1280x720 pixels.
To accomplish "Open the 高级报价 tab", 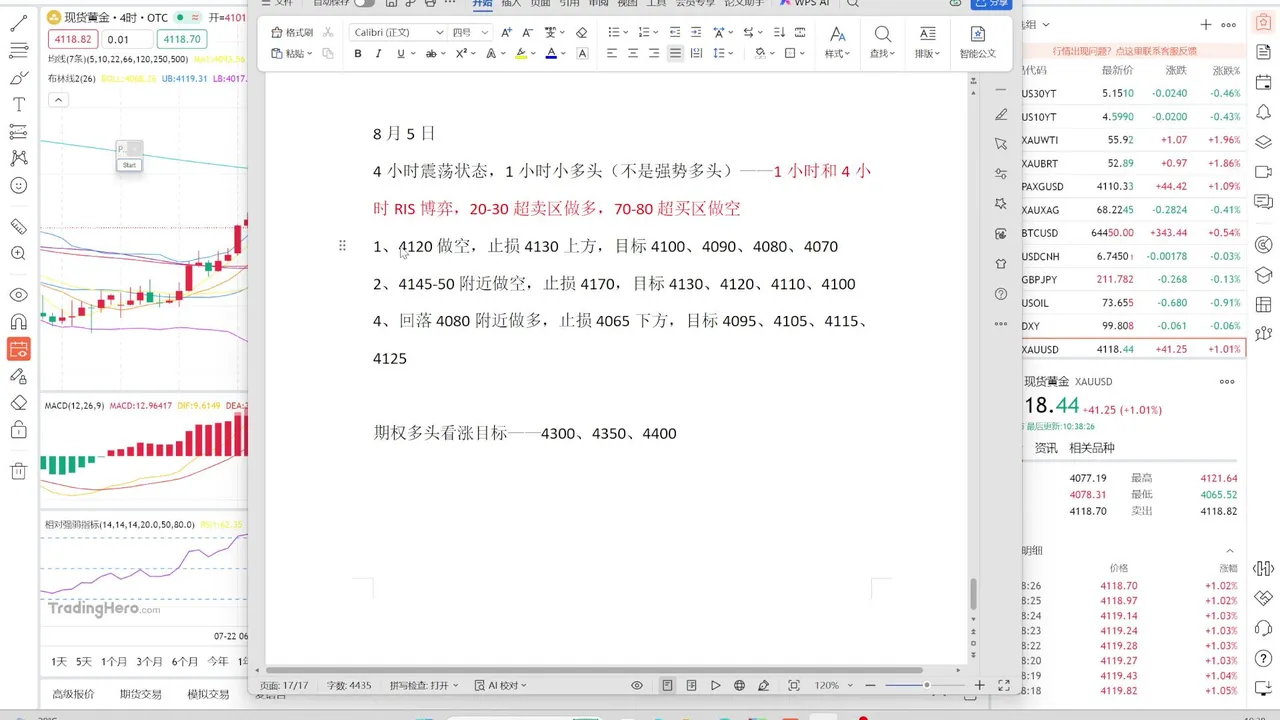I will coord(73,694).
